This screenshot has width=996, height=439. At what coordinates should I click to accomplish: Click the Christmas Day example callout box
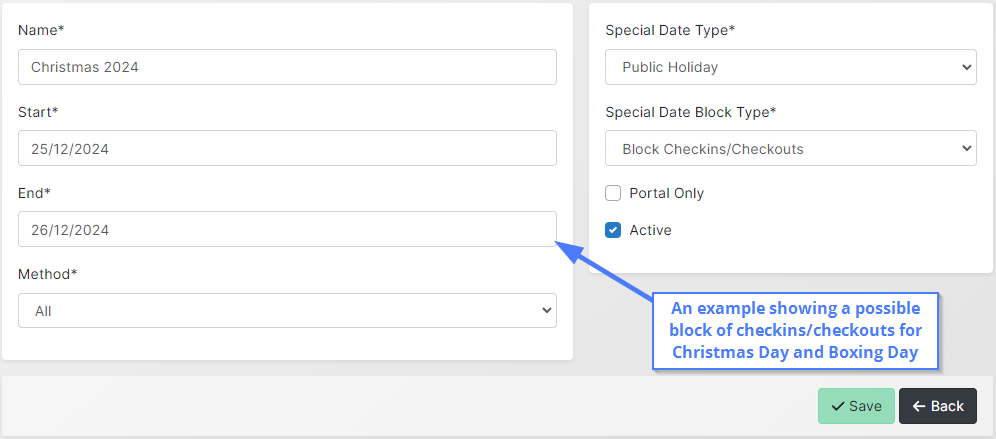point(796,330)
